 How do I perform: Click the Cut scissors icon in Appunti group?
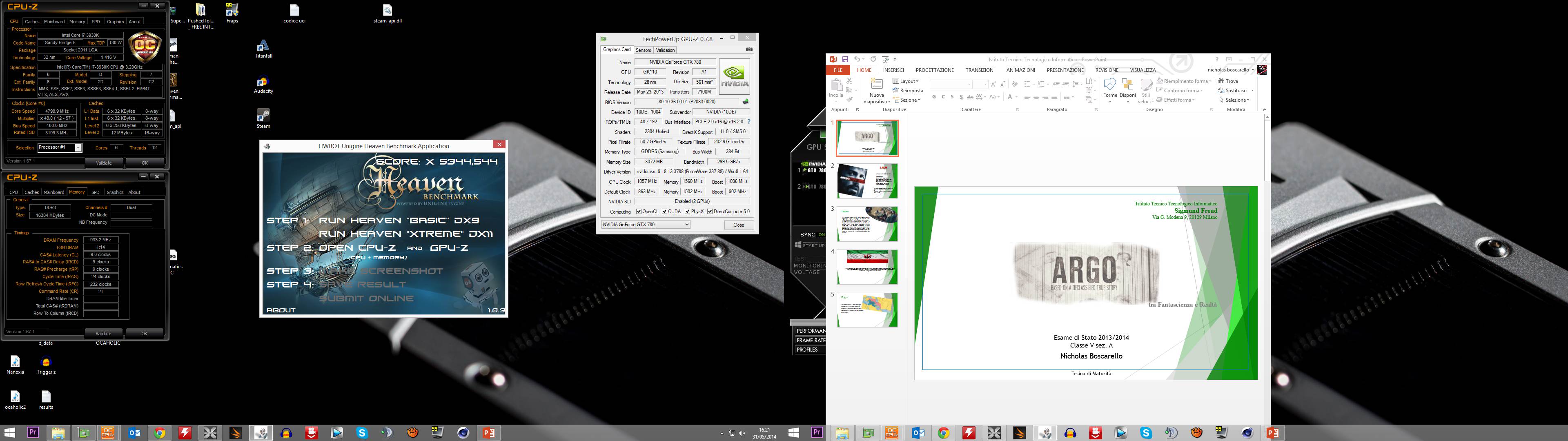(849, 82)
